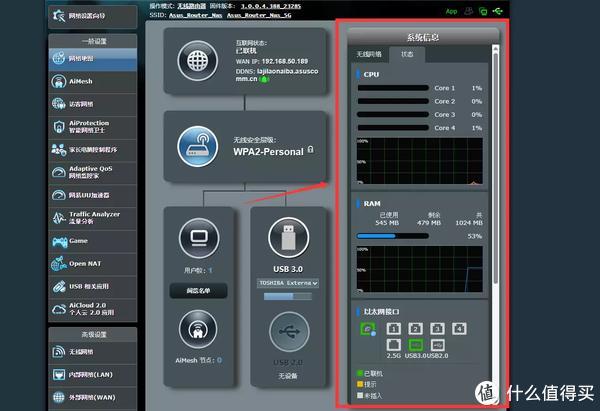600x411 pixels.
Task: Click the system info panel vertical scrollbar
Action: [496, 168]
